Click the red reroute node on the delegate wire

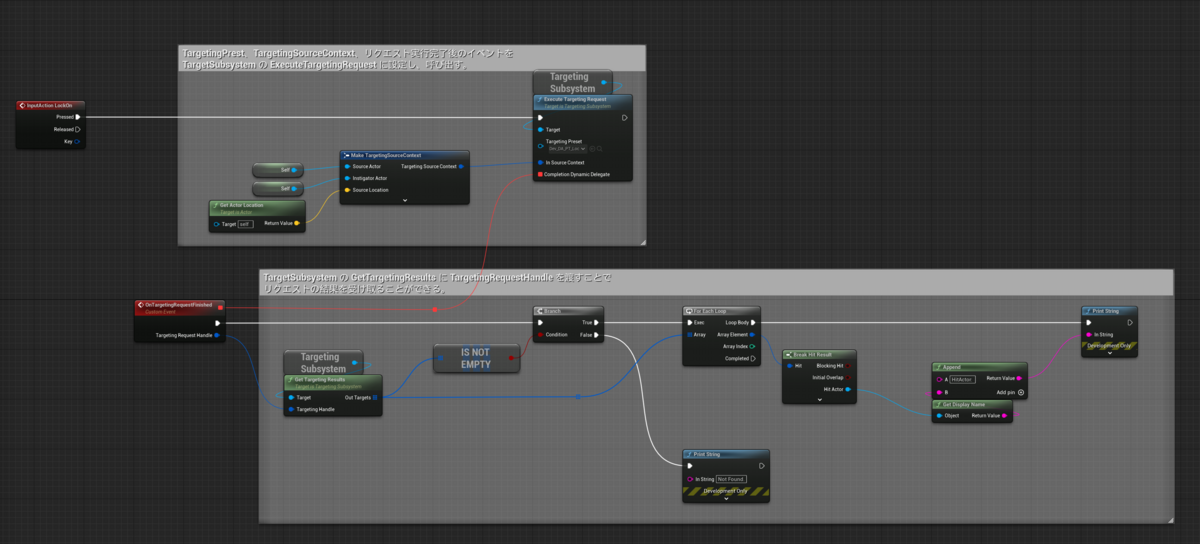[436, 310]
